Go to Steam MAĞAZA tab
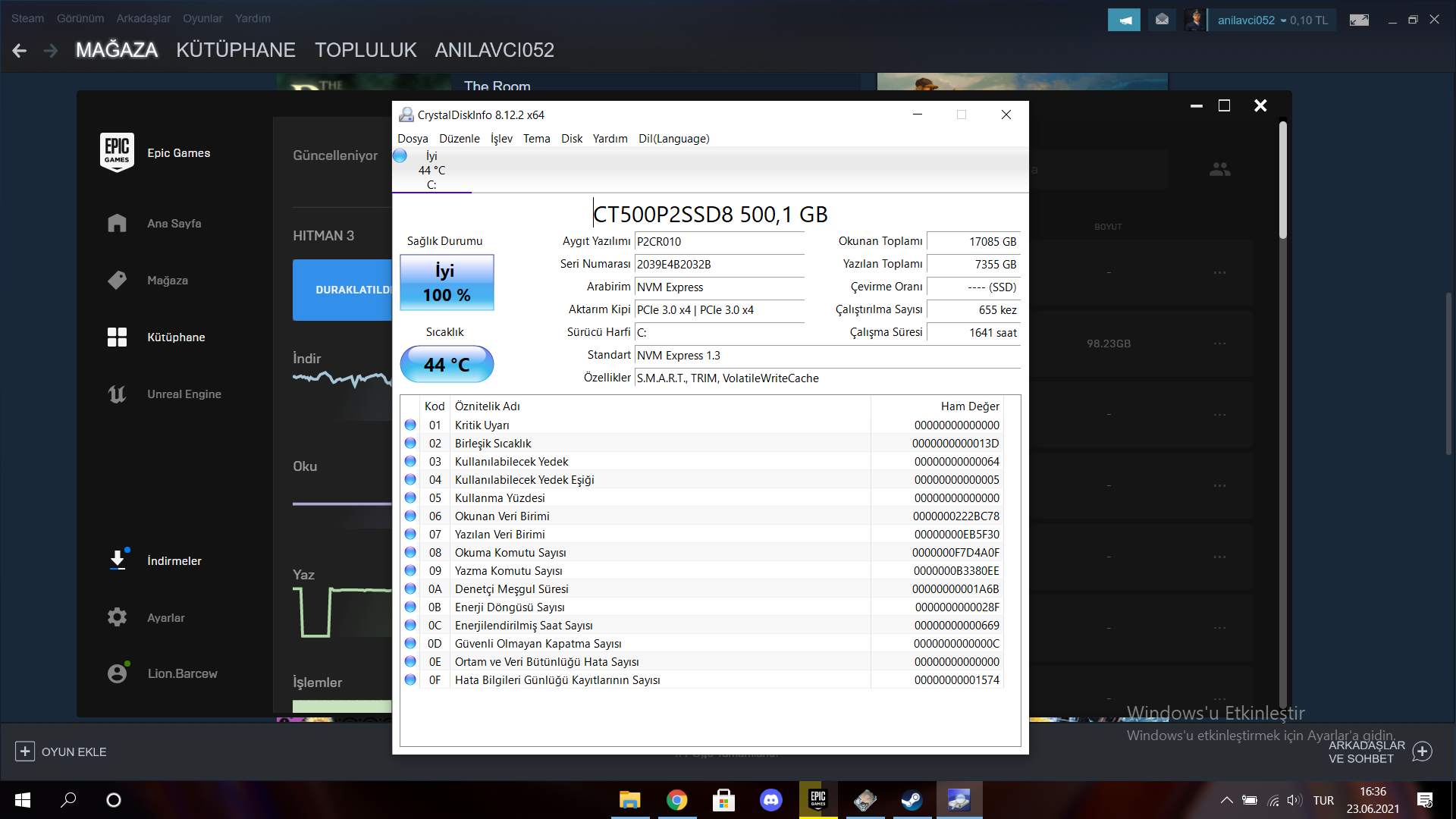This screenshot has height=819, width=1456. 117,50
